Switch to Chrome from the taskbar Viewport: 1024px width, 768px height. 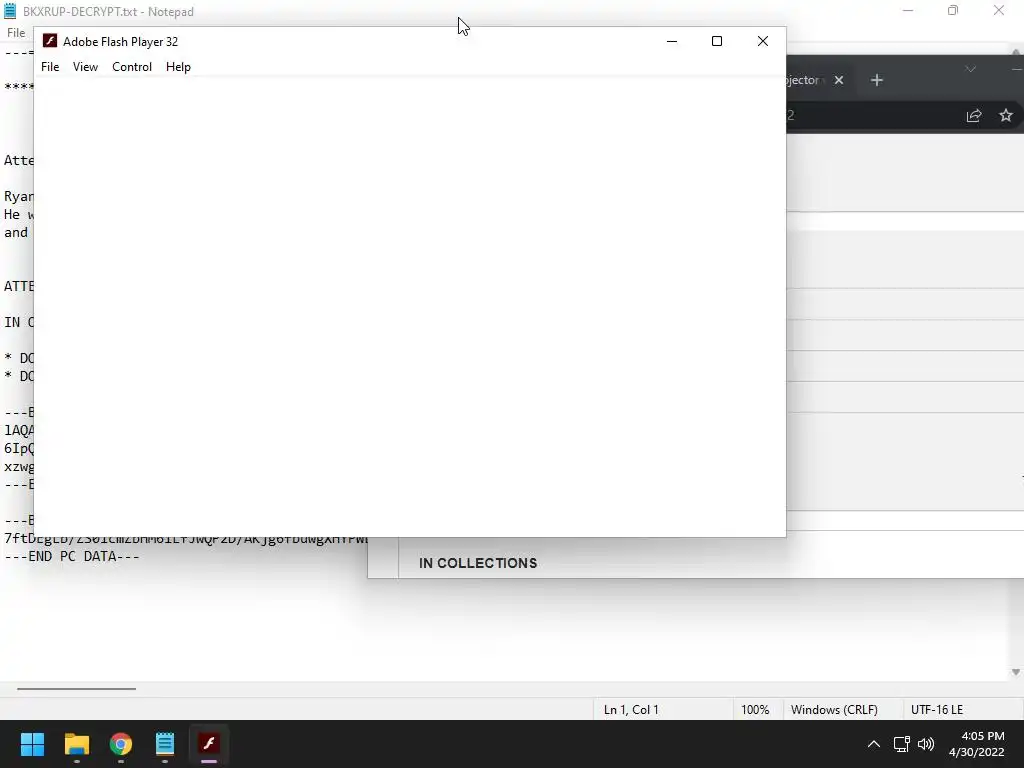click(121, 744)
